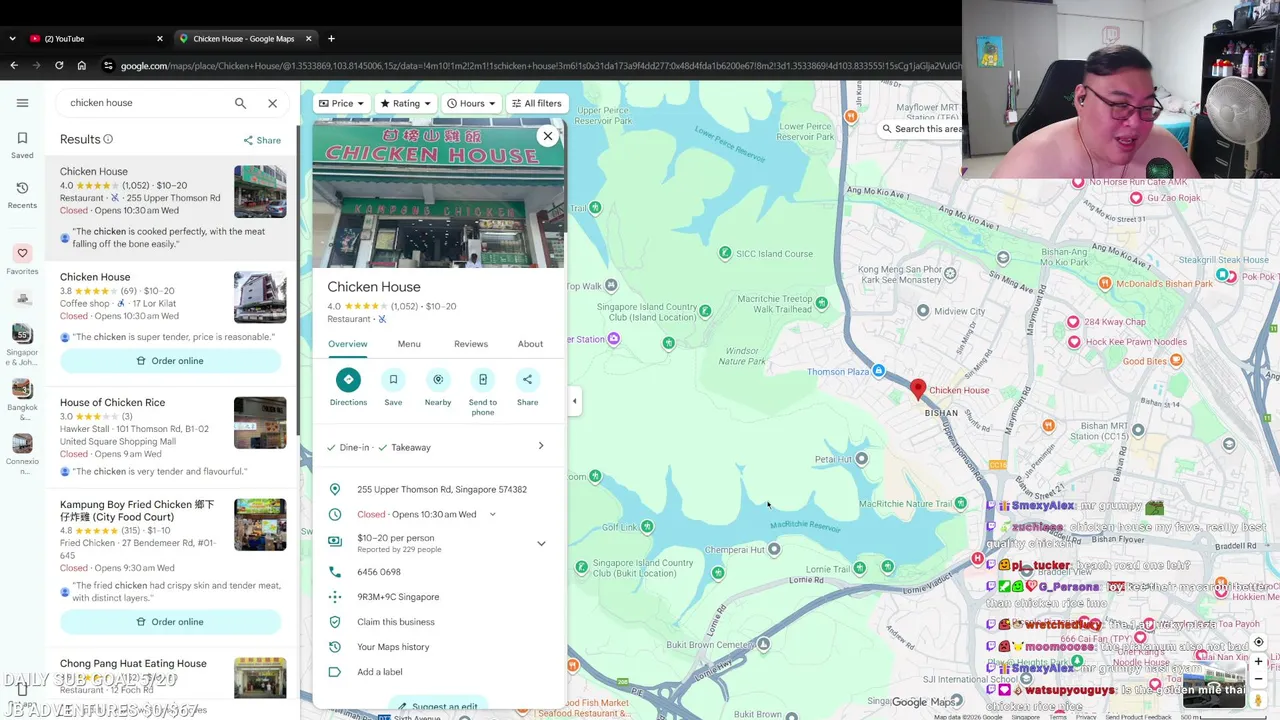Click the Directions icon for Chicken House
Screen dimensions: 1280x720
tap(348, 379)
